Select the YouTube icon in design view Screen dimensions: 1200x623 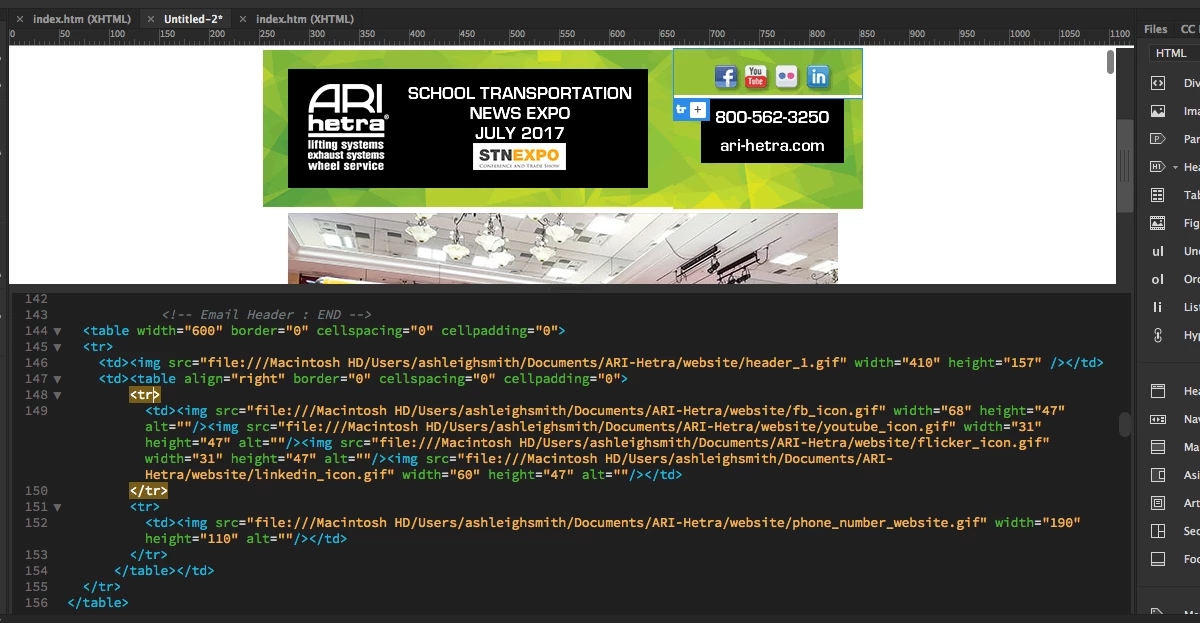pyautogui.click(x=756, y=76)
